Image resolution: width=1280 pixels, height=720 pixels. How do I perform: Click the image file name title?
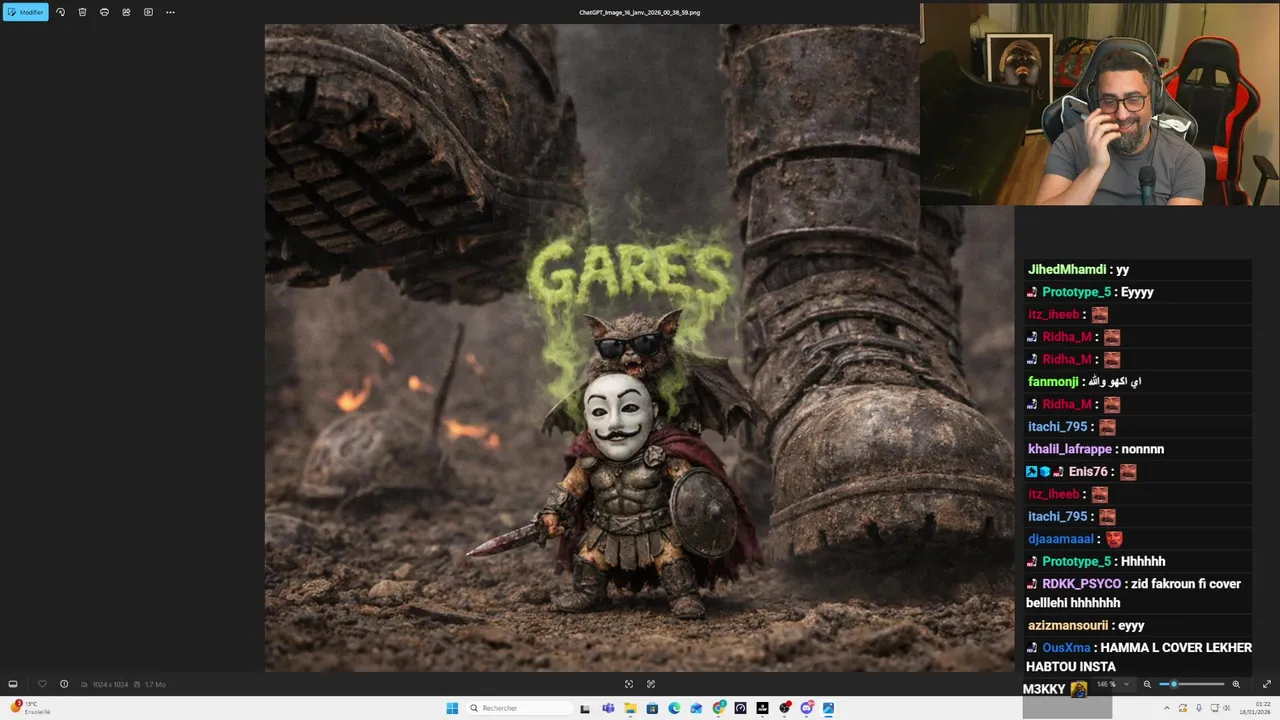pos(640,12)
